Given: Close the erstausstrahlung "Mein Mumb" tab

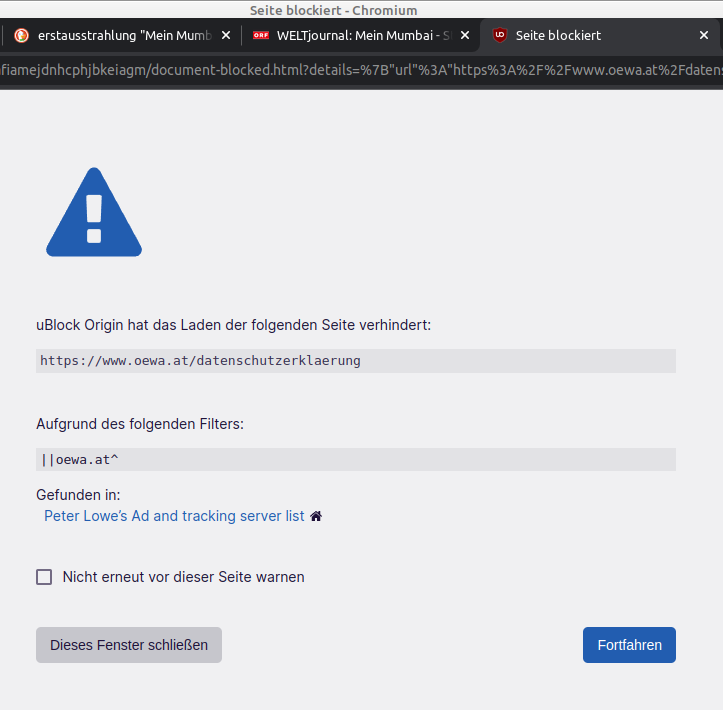Looking at the screenshot, I should tap(226, 36).
